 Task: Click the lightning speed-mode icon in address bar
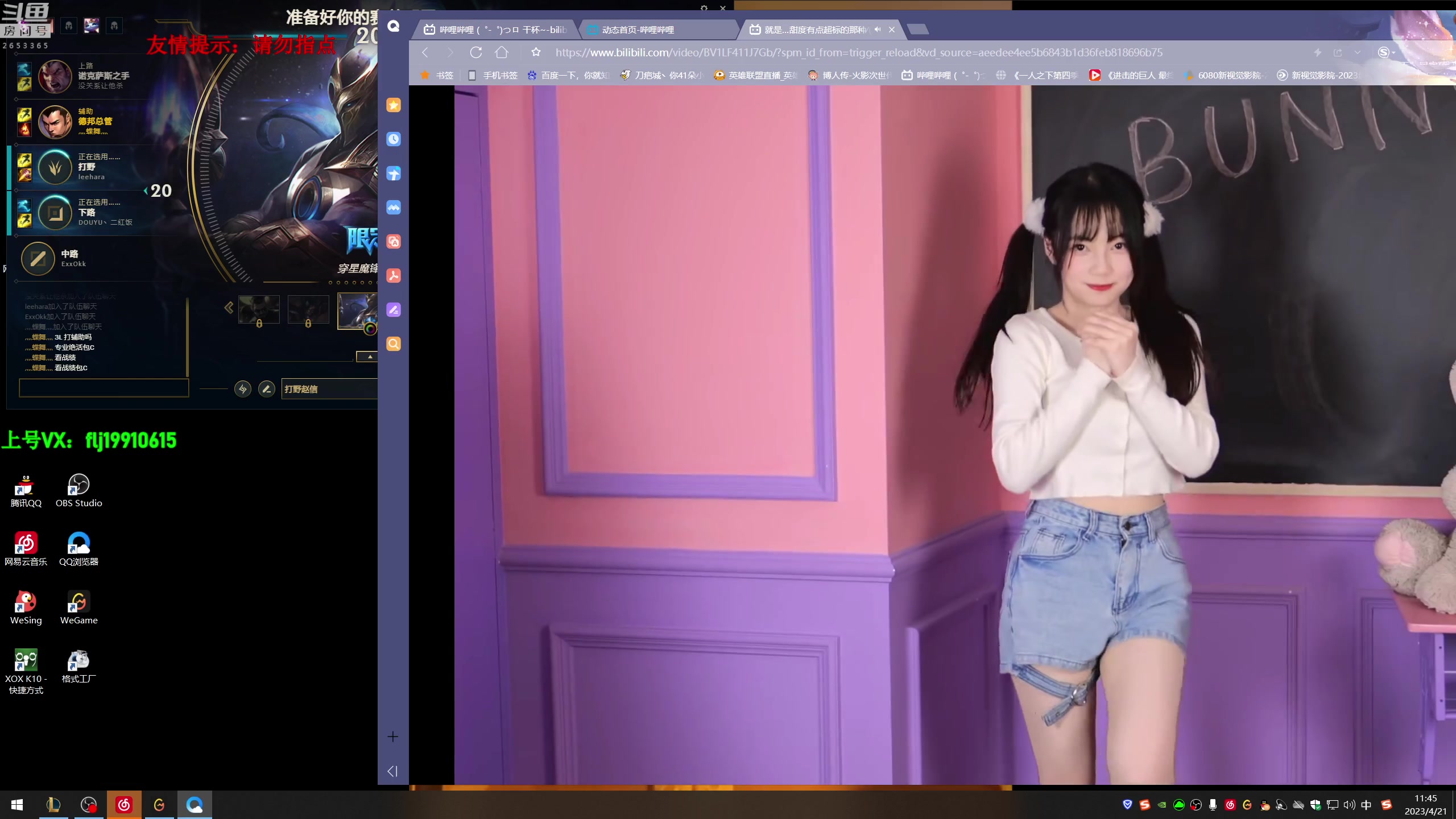[x=1317, y=52]
